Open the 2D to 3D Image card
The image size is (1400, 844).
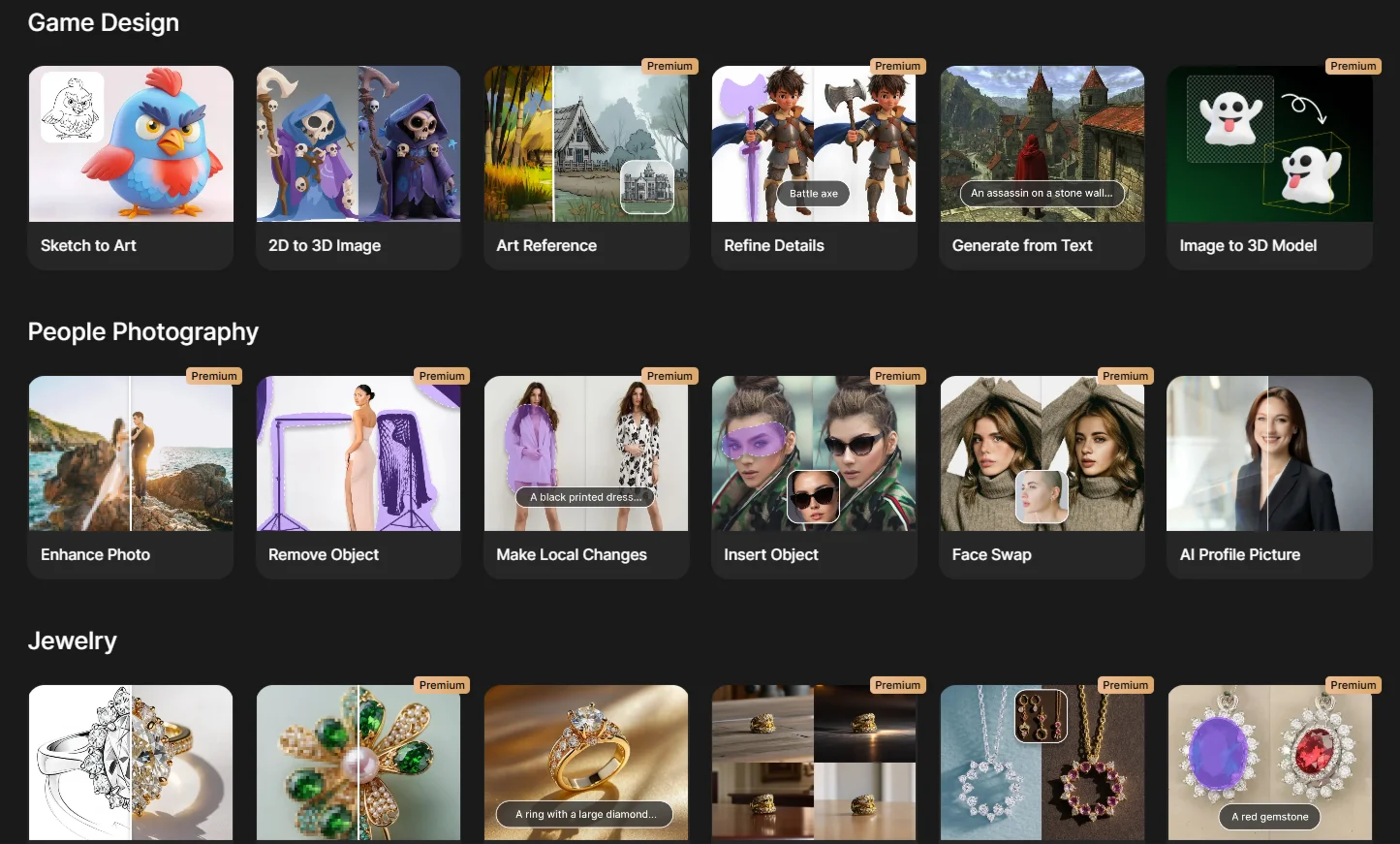click(x=358, y=168)
